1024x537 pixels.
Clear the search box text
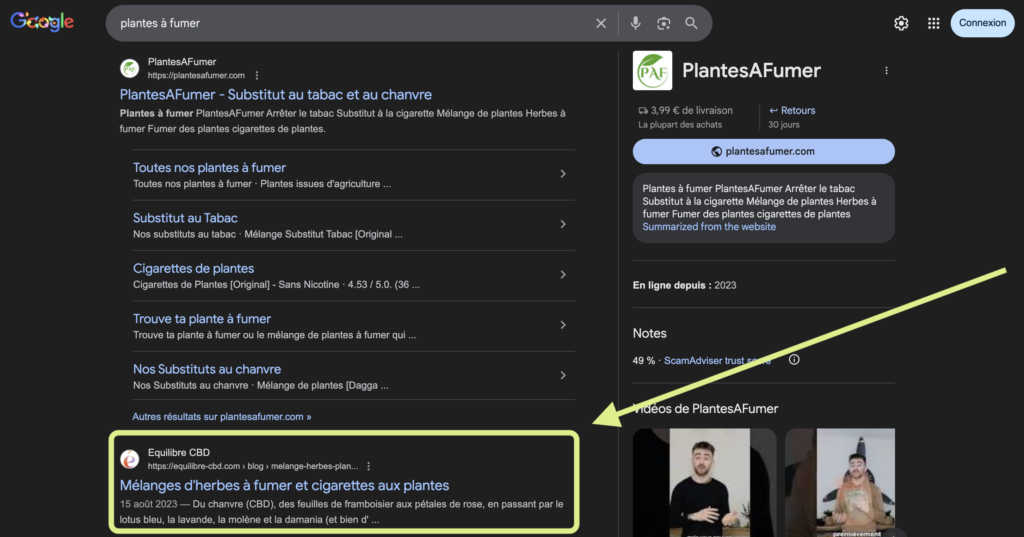point(601,23)
